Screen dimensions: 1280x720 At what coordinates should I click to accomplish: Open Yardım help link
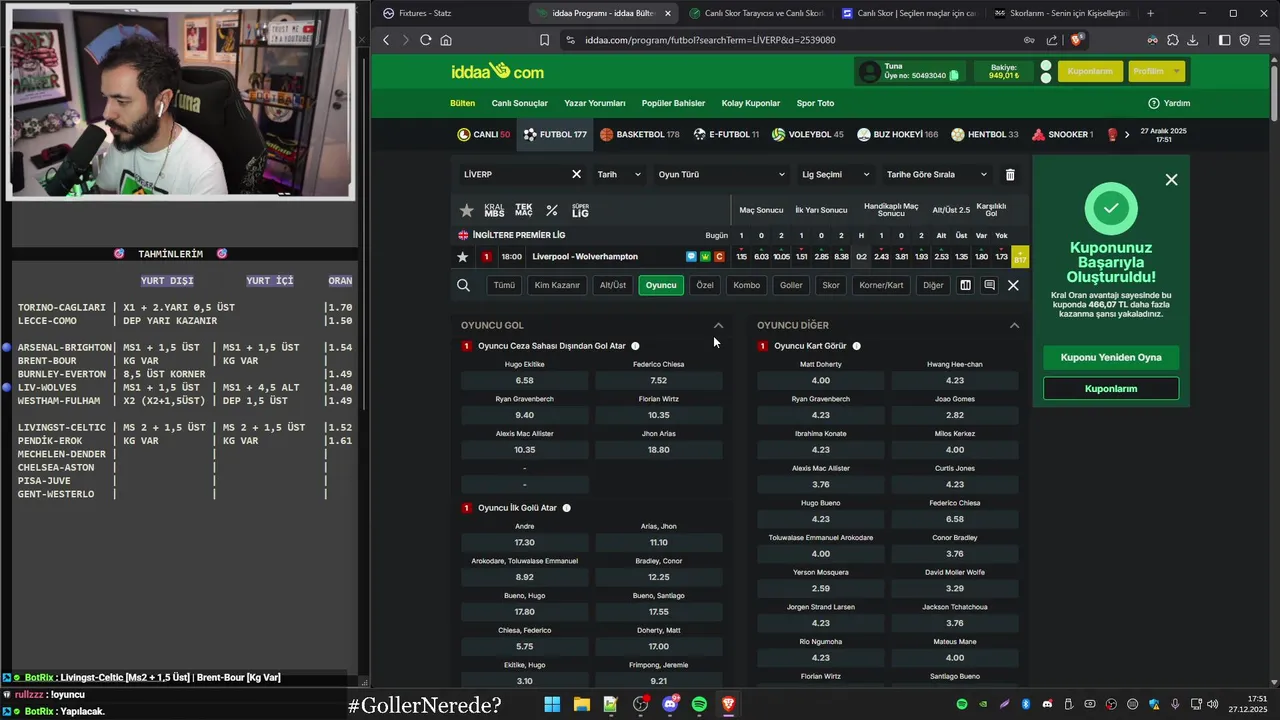pyautogui.click(x=1169, y=103)
